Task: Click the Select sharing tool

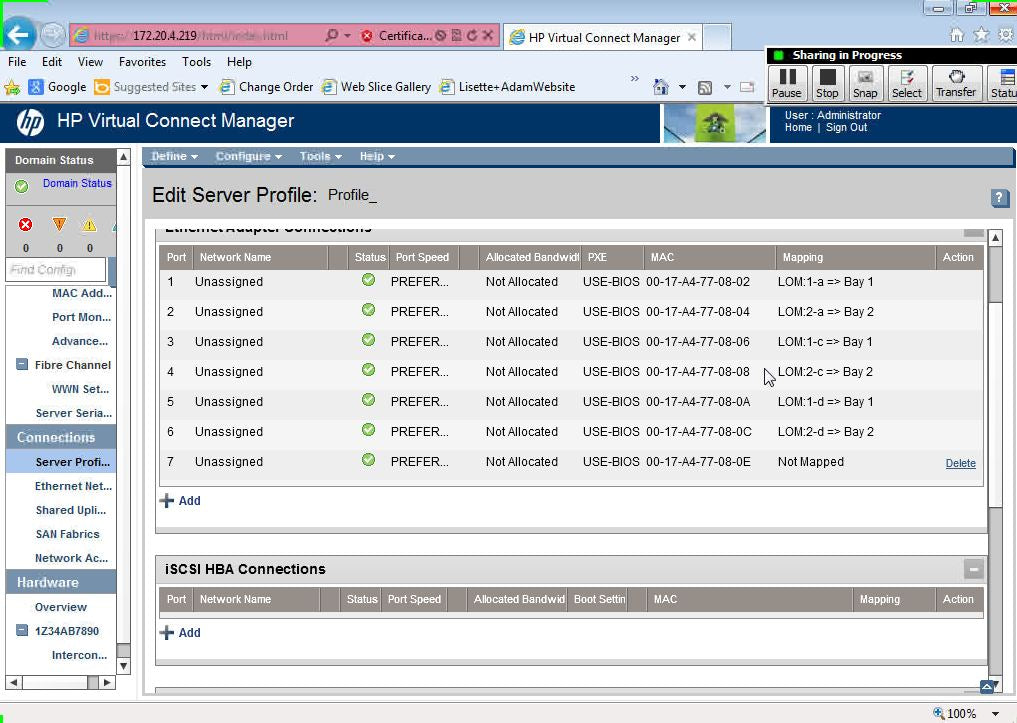Action: [x=907, y=83]
